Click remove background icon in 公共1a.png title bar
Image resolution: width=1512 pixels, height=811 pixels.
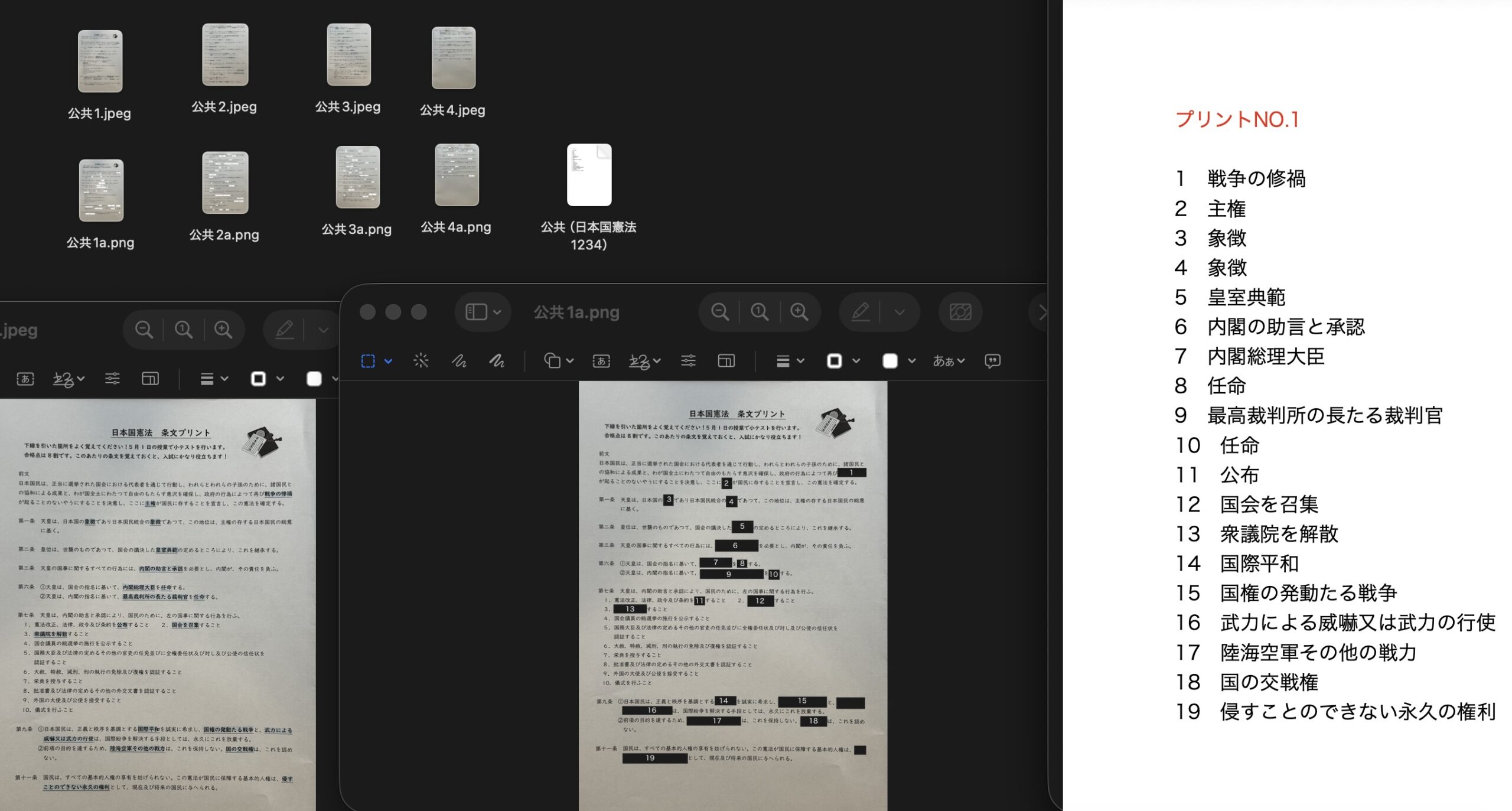coord(960,311)
